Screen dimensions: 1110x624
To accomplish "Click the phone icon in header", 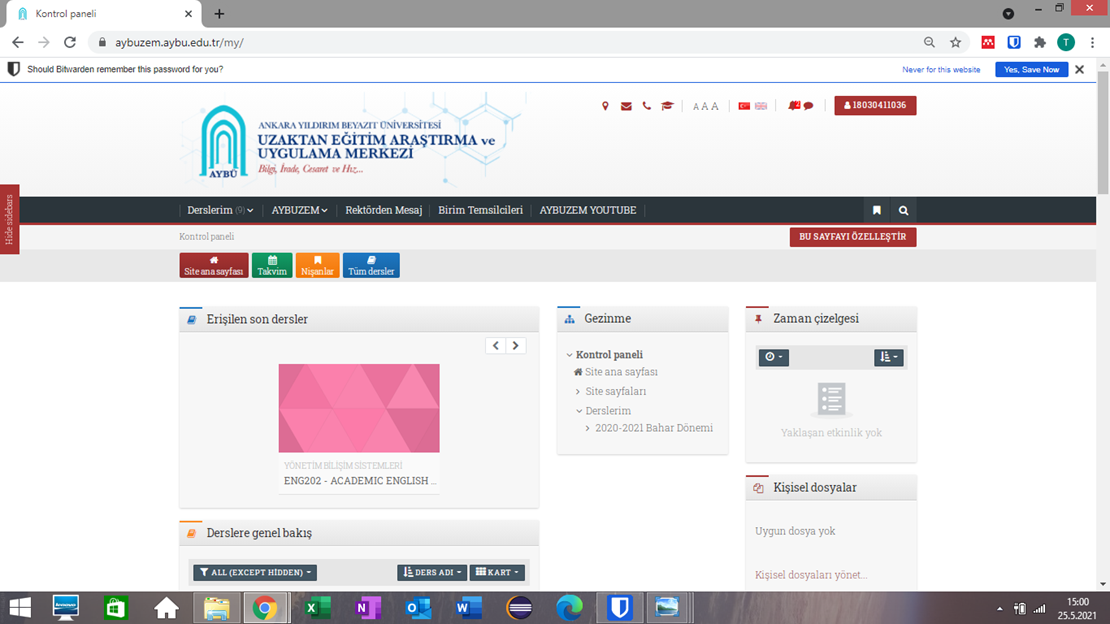I will 646,106.
